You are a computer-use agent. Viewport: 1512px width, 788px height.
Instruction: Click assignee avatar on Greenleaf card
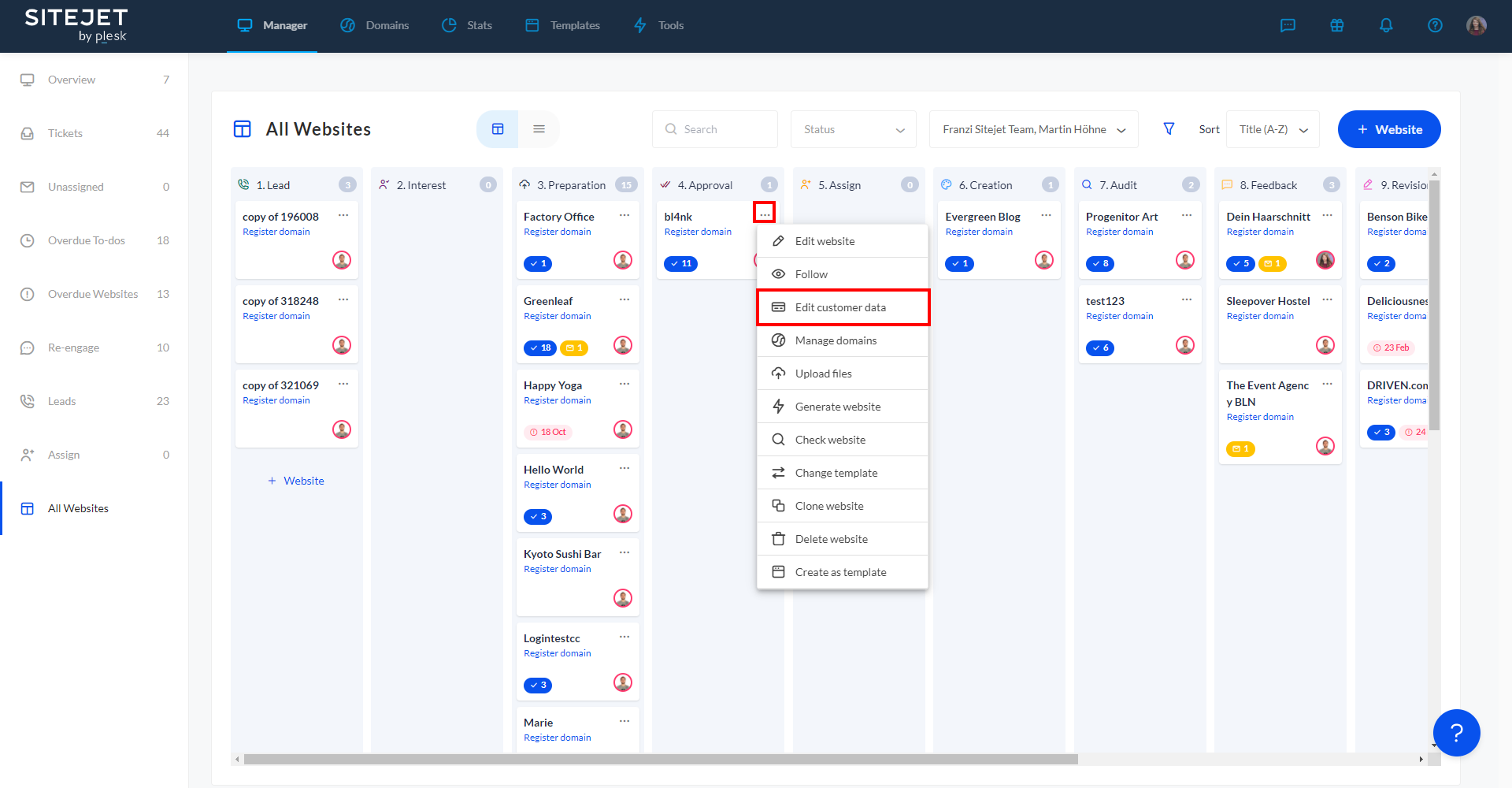622,345
